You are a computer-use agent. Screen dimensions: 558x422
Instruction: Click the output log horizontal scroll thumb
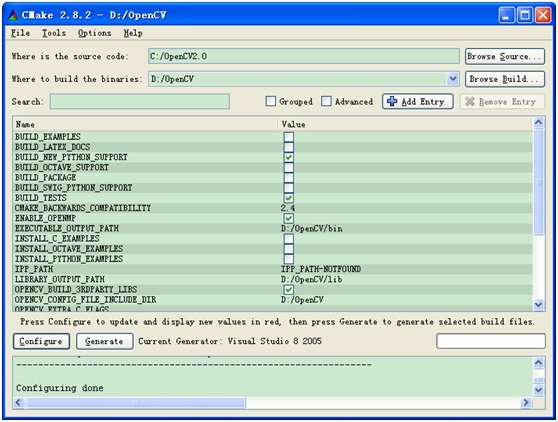[x=136, y=403]
